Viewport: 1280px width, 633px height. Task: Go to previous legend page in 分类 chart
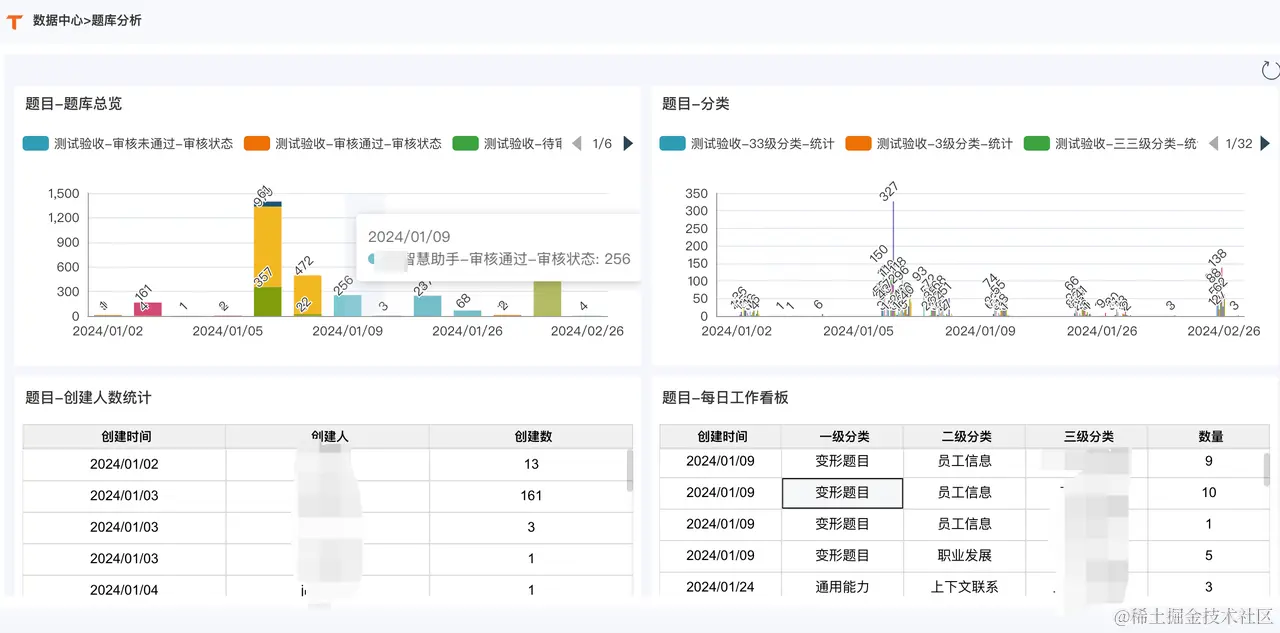(1213, 144)
